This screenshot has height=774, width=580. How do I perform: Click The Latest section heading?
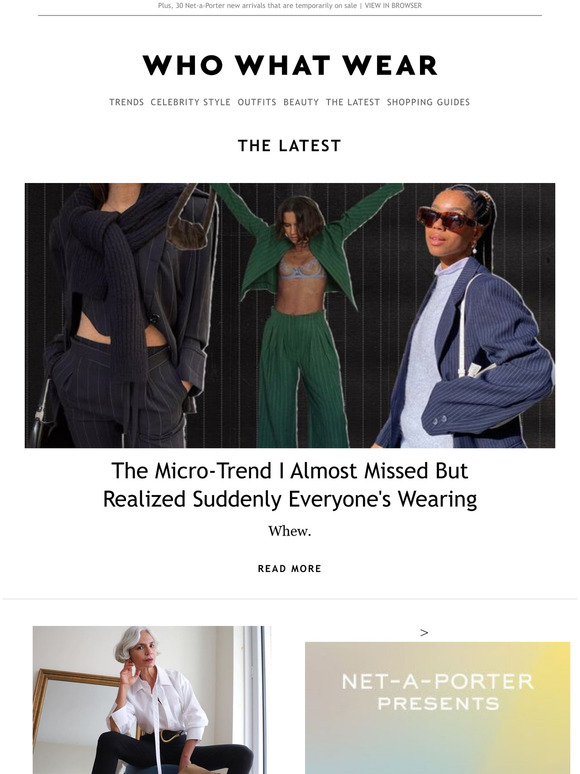[x=290, y=146]
